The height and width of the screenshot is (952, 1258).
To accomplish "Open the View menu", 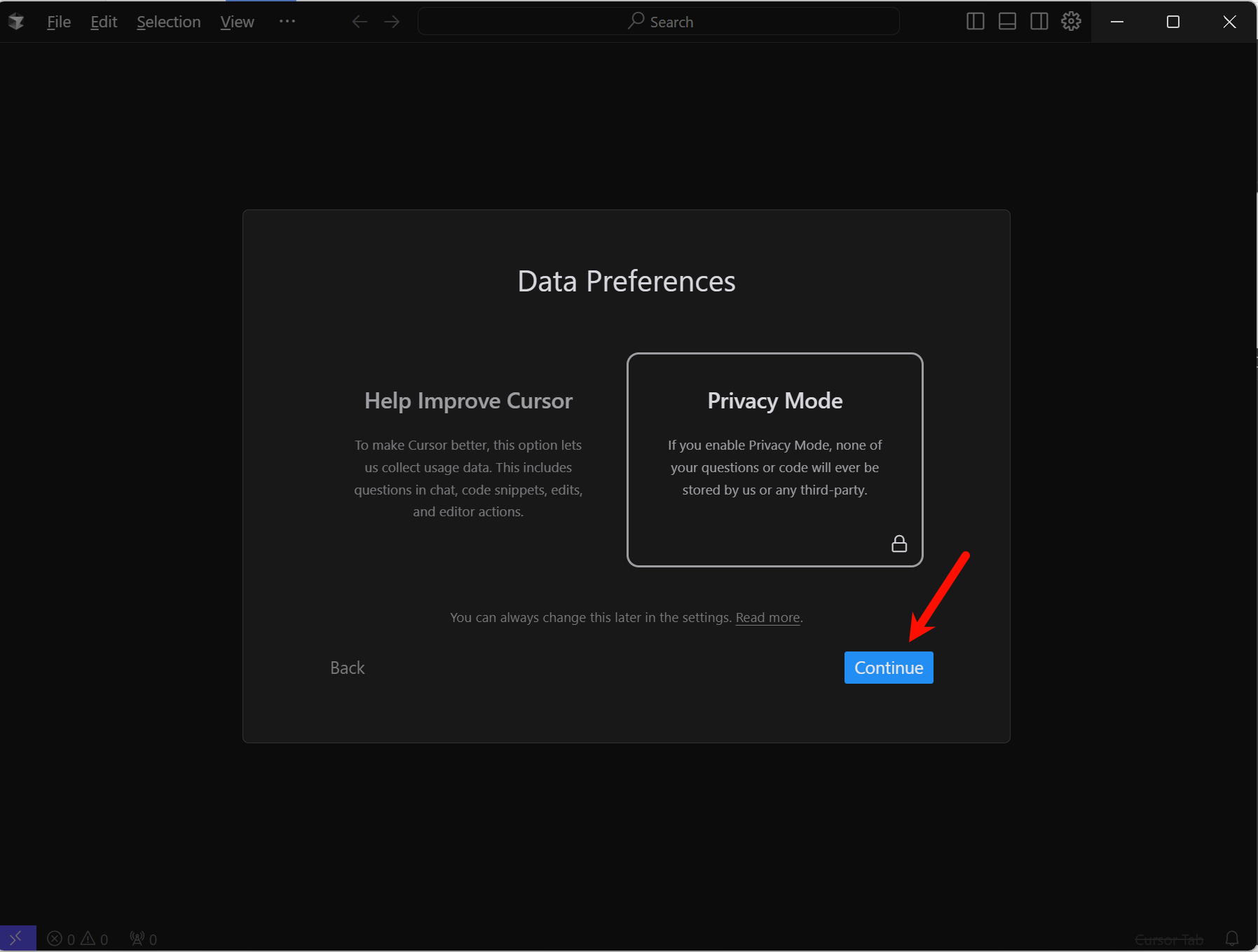I will [237, 22].
